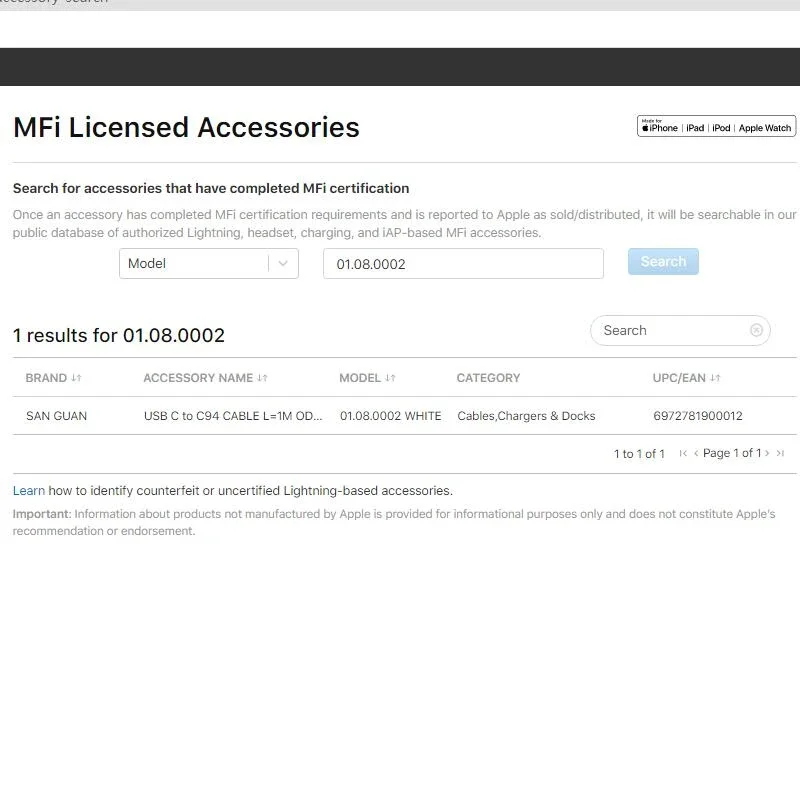Screen dimensions: 800x800
Task: Click the '1 results for 01.08.0002' text
Action: pyautogui.click(x=119, y=336)
